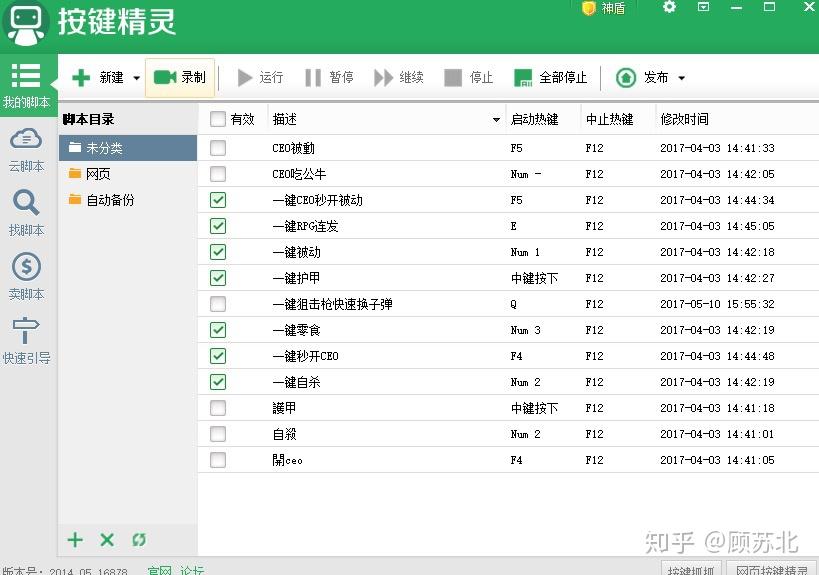This screenshot has height=575, width=819.
Task: Open the title bar dropdown menu icon
Action: tap(704, 7)
